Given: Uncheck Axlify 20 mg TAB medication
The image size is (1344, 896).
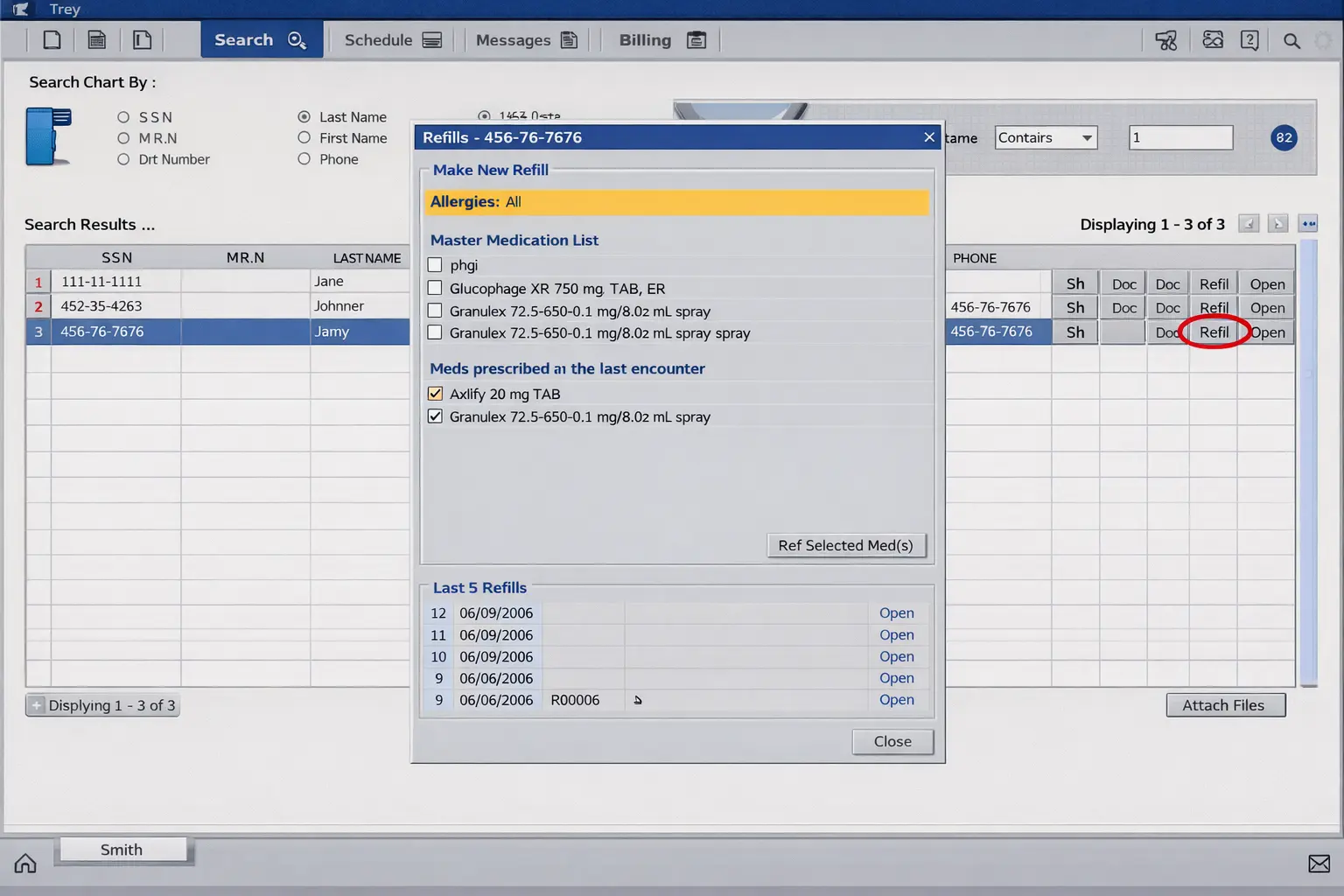Looking at the screenshot, I should [435, 393].
